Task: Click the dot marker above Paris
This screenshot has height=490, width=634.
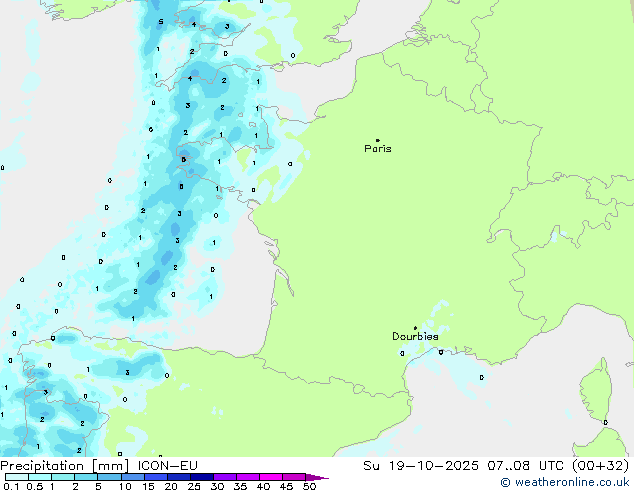Action: coord(378,140)
